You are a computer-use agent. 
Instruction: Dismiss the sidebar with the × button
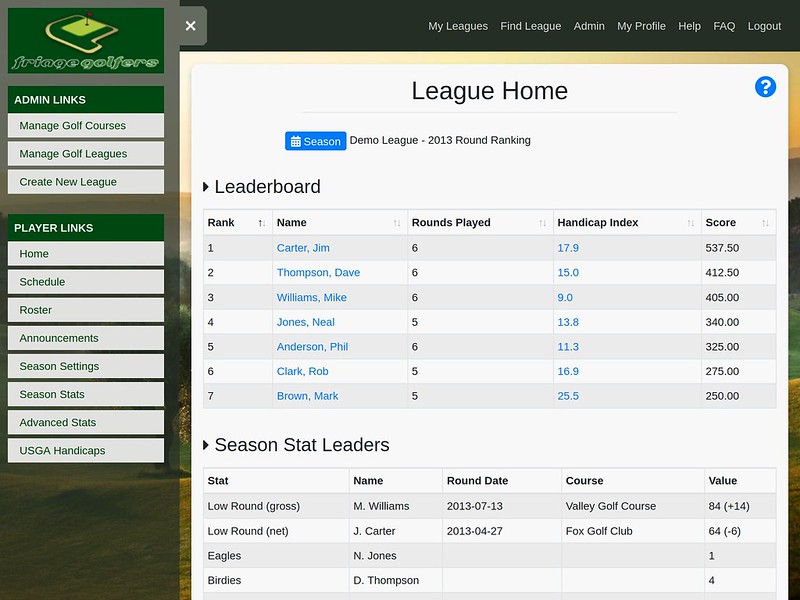[190, 26]
